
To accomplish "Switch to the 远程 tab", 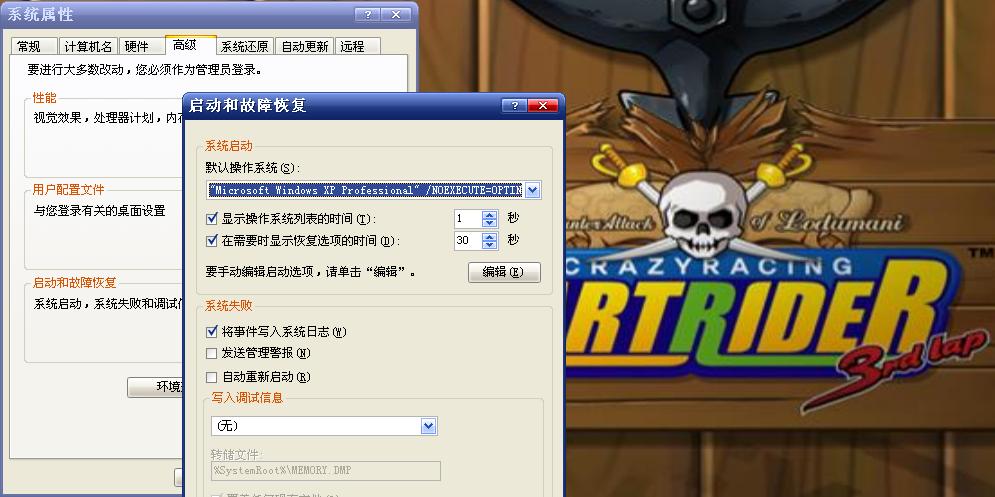I will [x=357, y=46].
